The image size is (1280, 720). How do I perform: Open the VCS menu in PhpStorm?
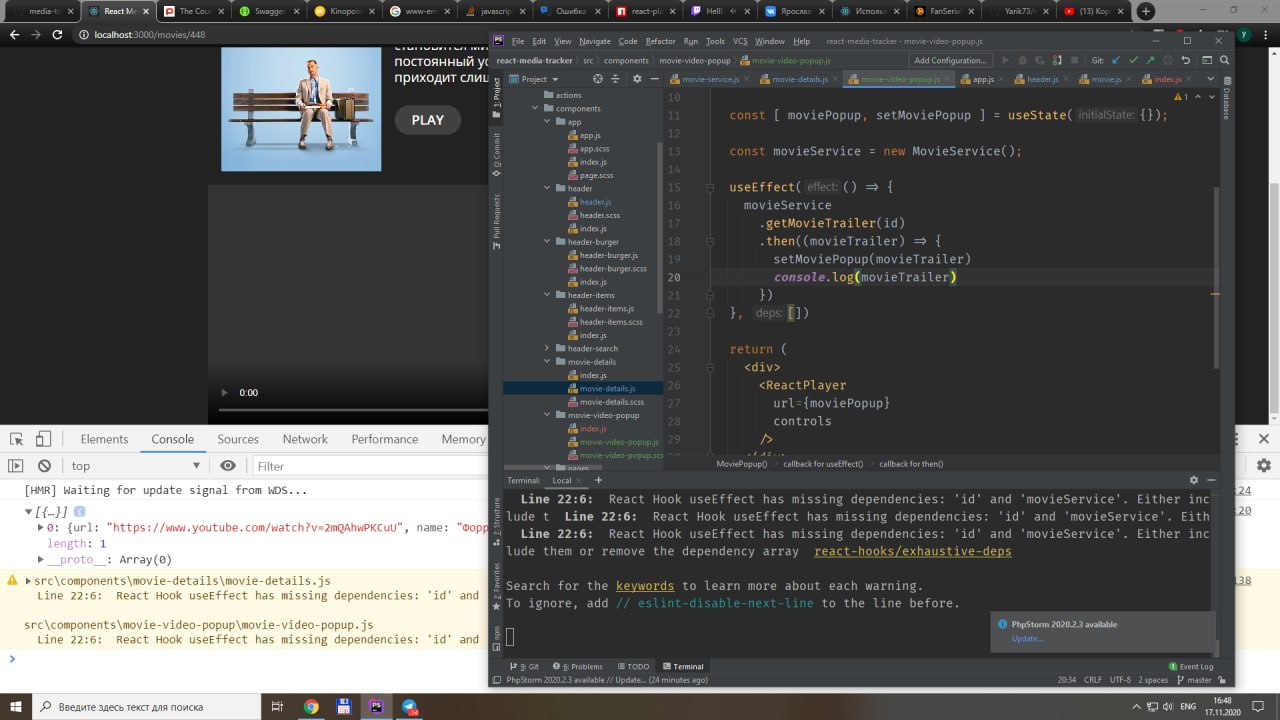[x=740, y=42]
